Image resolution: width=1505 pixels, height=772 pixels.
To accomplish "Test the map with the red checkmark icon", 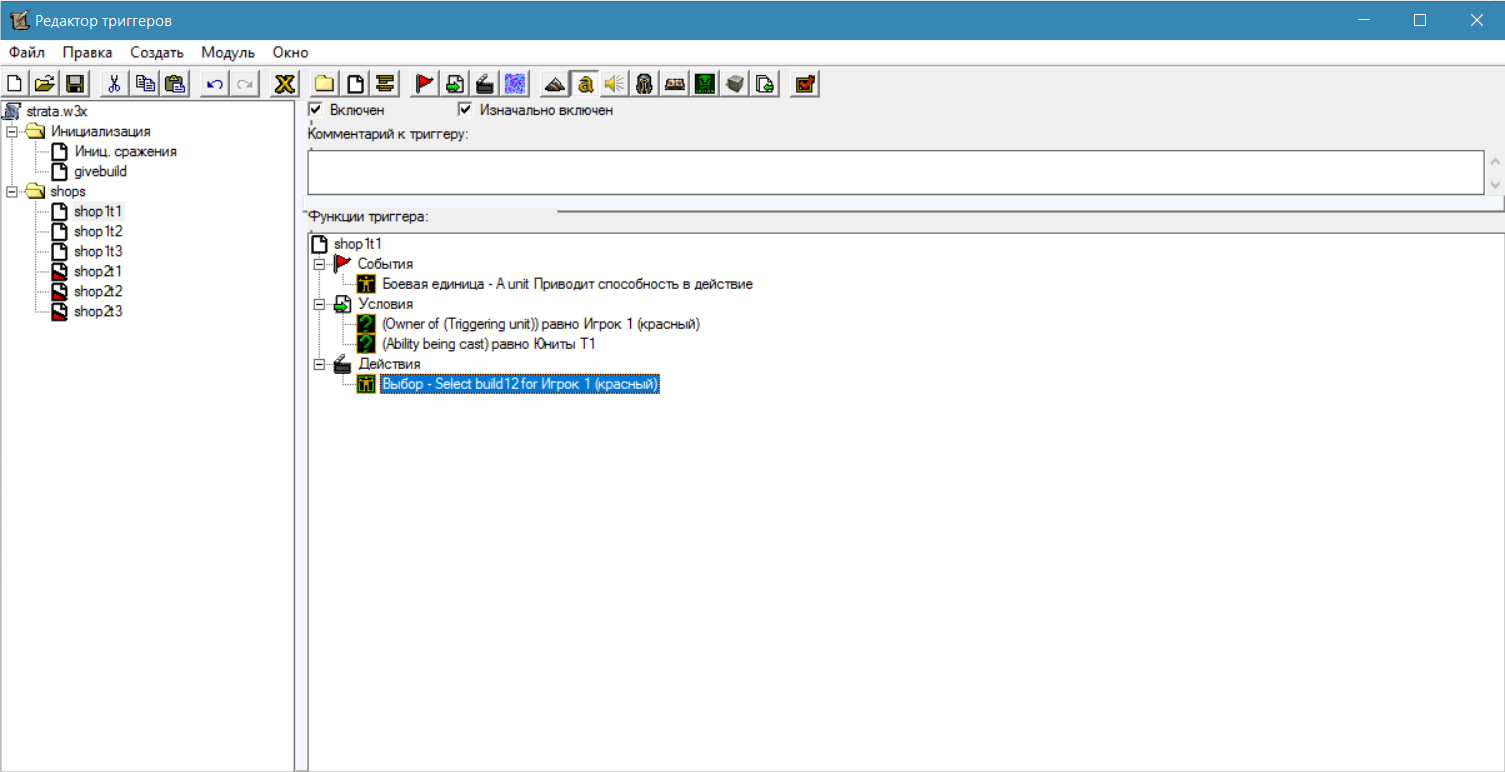I will 805,84.
